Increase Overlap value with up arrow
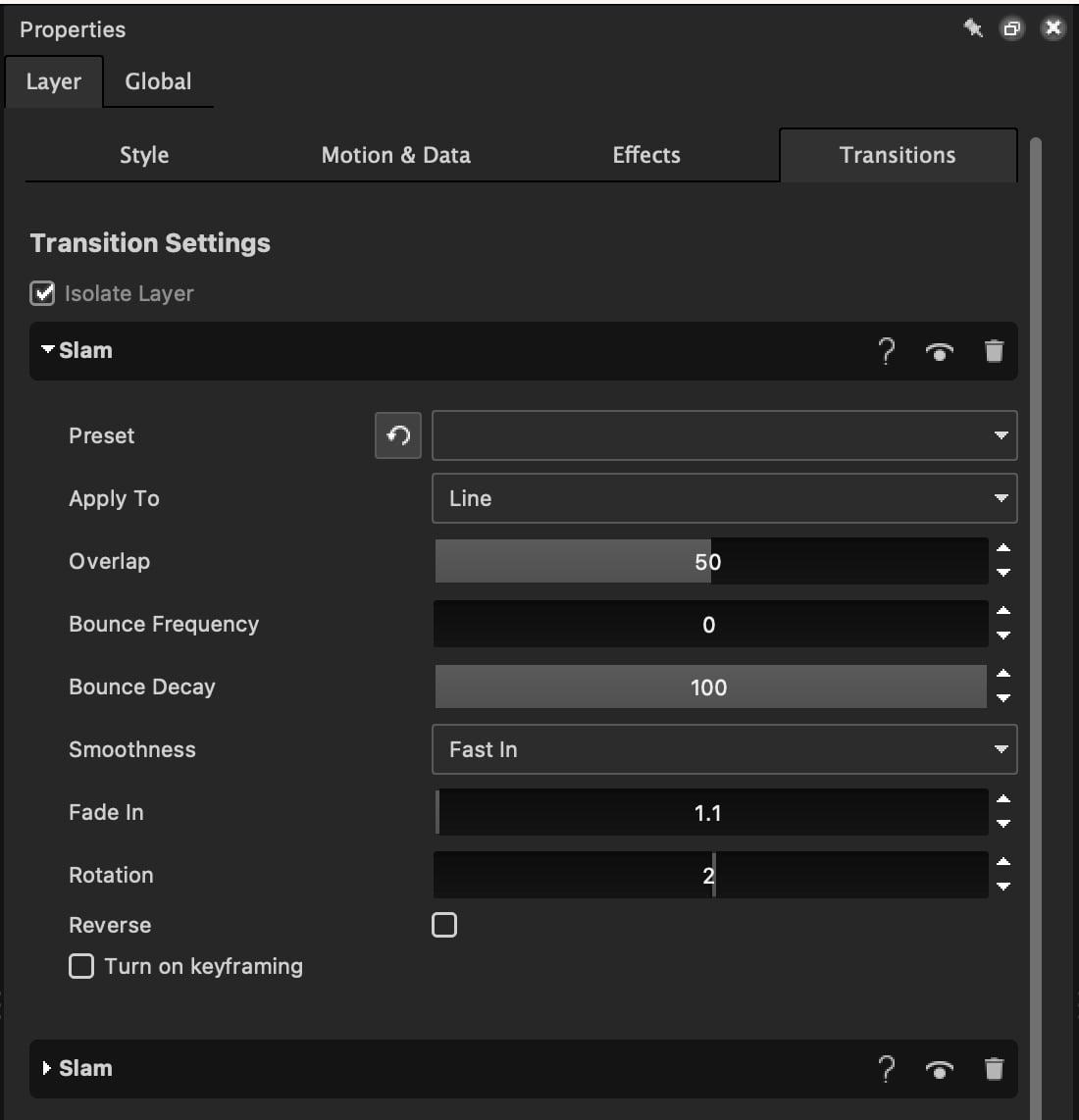 pos(1003,548)
